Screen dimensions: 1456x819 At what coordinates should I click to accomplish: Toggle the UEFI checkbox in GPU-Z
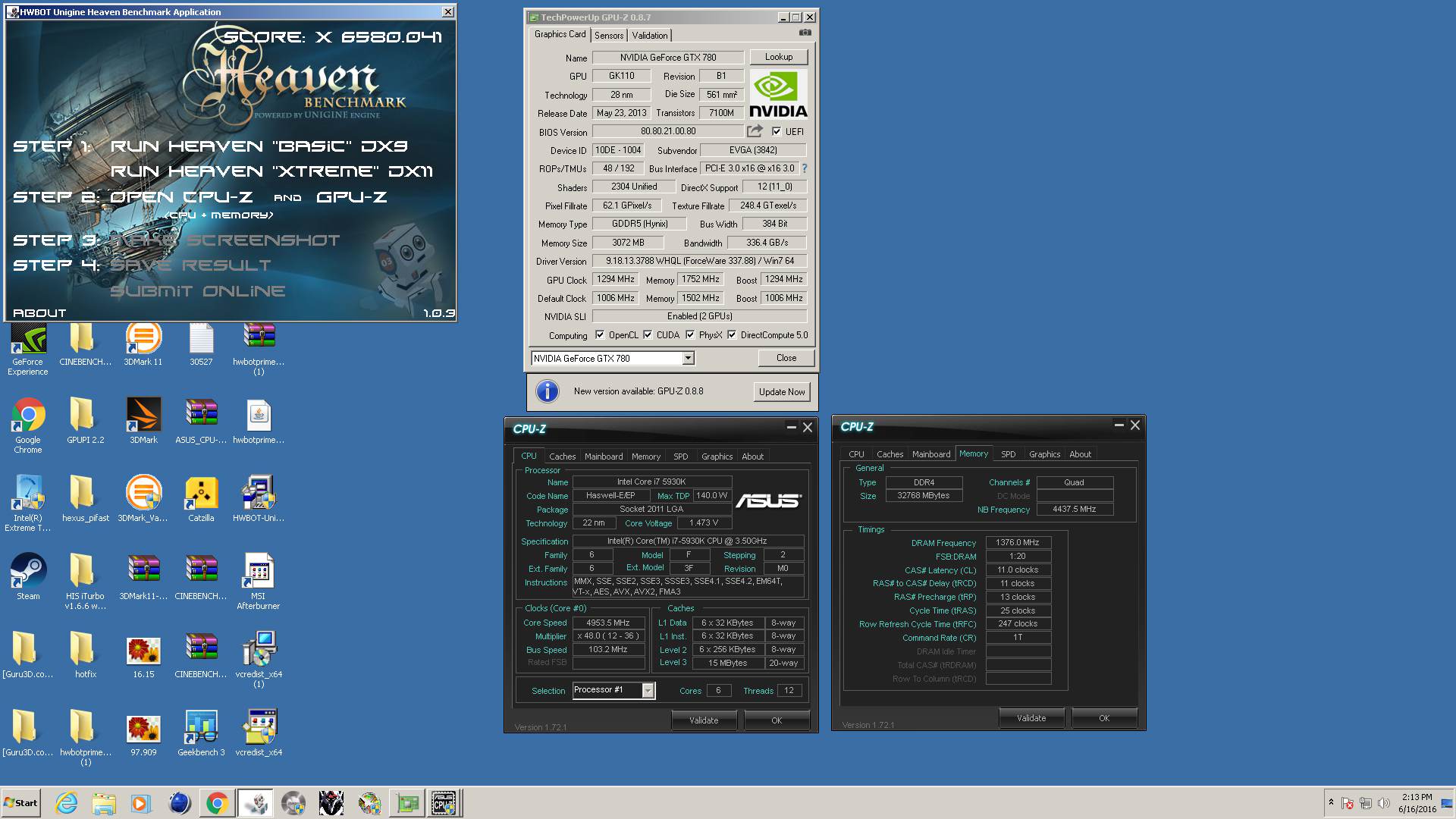click(x=777, y=131)
